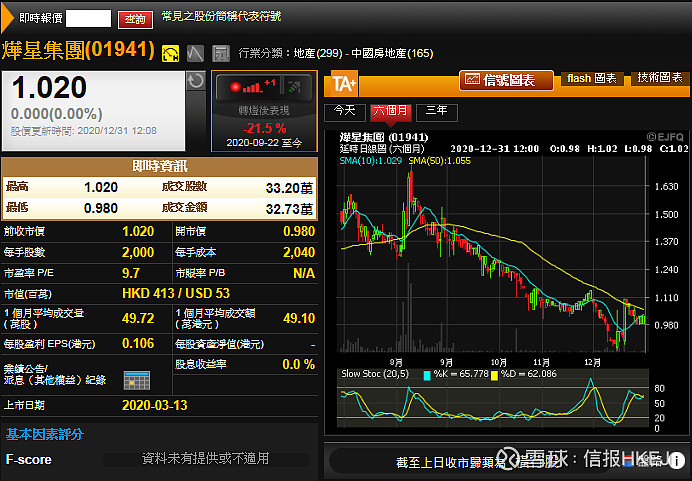This screenshot has height=481, width=692.
Task: Click the 成交股數 value 33.20萬
Action: coord(289,188)
